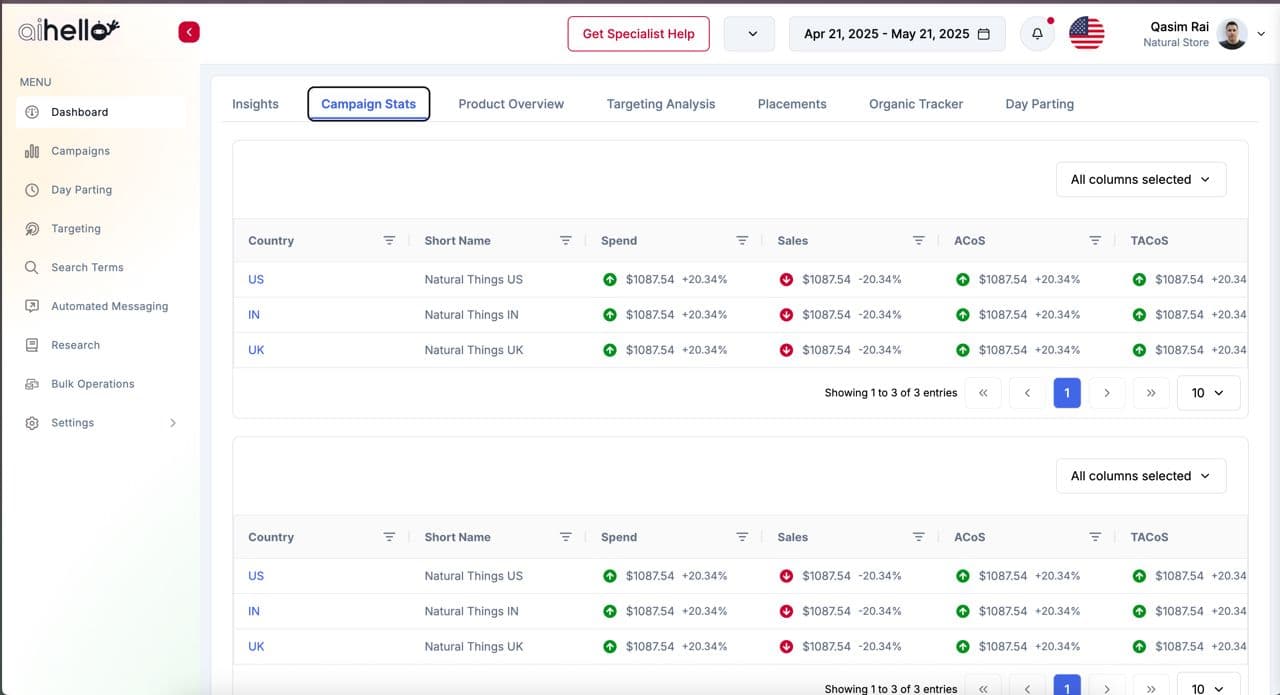The width and height of the screenshot is (1280, 695).
Task: Filter the ACoS column in first table
Action: (x=1095, y=241)
